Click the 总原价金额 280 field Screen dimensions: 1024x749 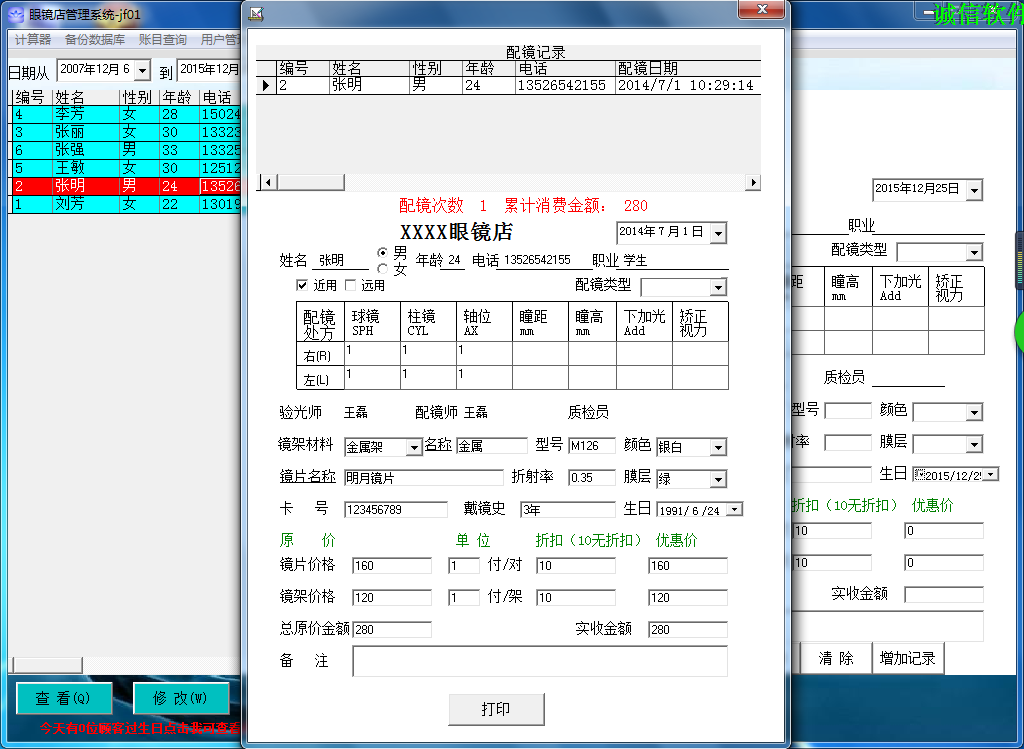click(392, 629)
